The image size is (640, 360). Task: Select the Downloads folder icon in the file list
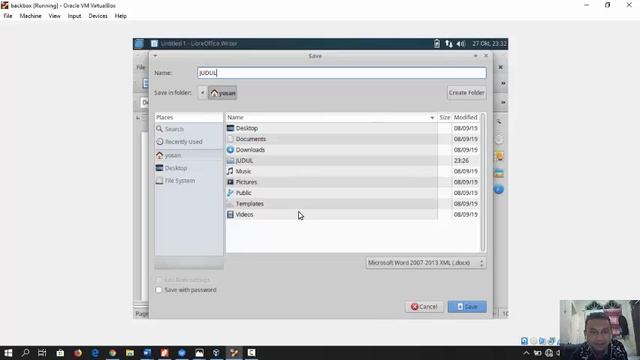(230, 150)
